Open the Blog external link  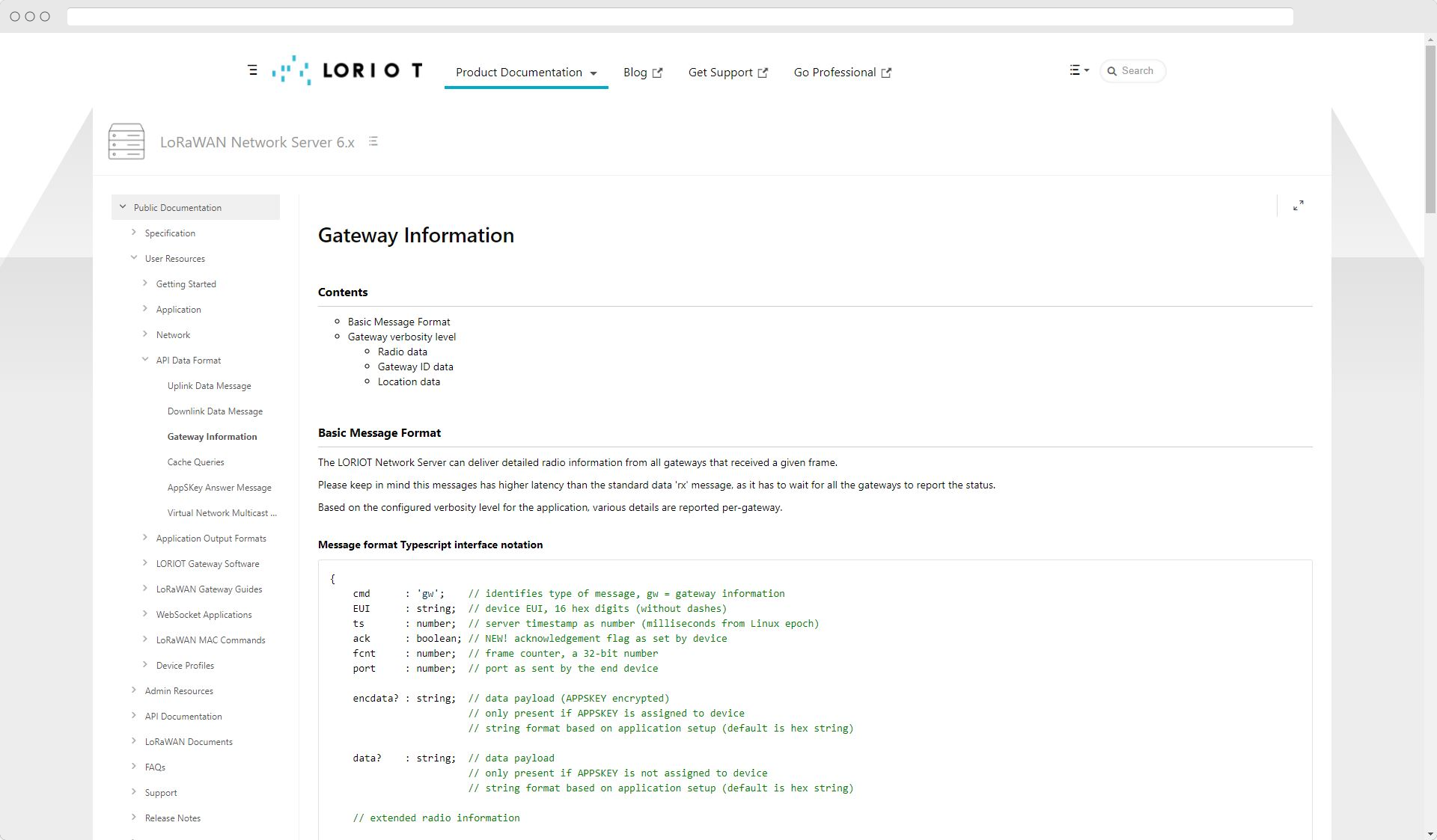click(x=643, y=73)
